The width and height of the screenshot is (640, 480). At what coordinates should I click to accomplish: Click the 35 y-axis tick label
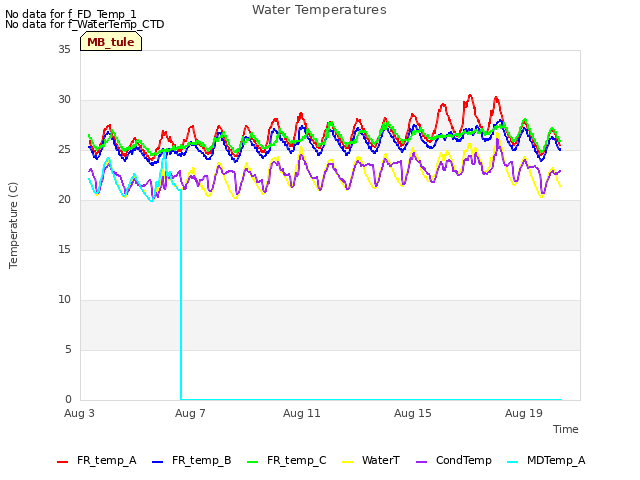pyautogui.click(x=64, y=50)
